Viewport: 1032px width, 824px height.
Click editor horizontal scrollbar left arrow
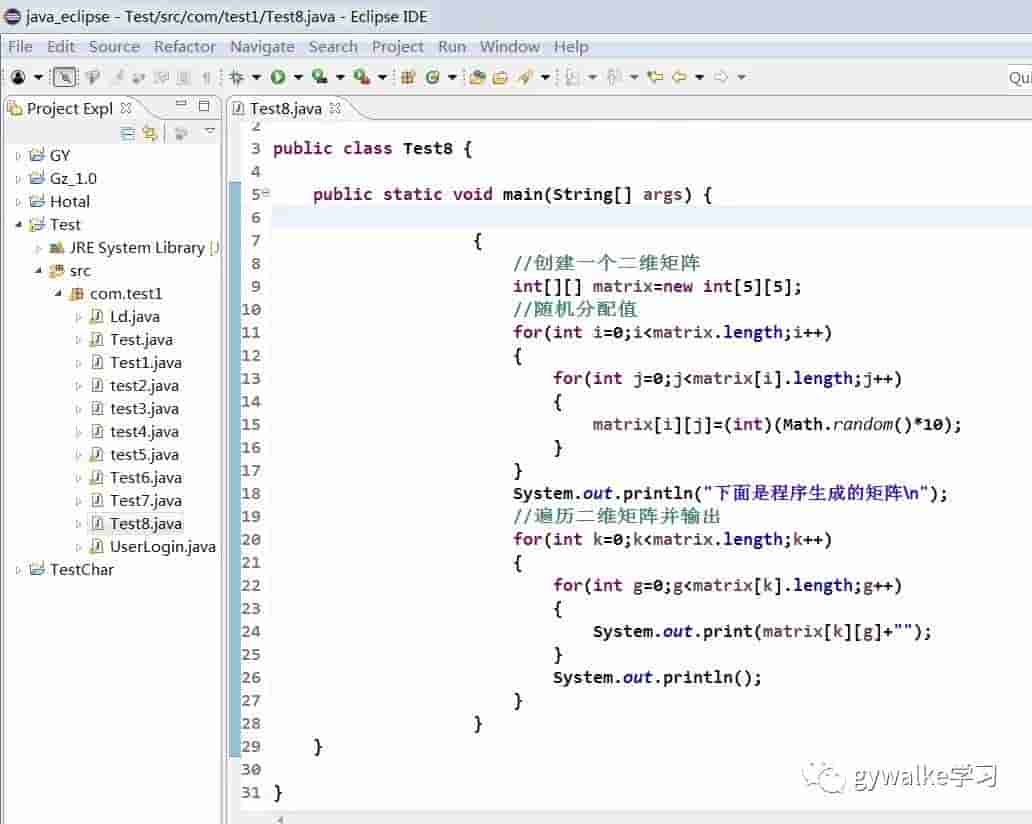[x=280, y=819]
